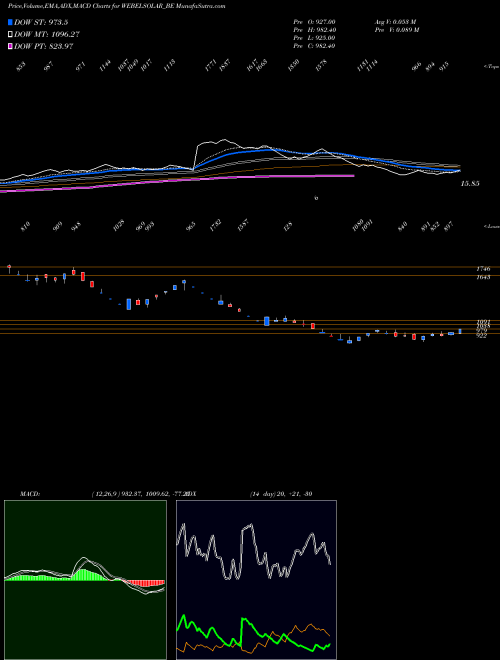
Task: Click the chart title mentioning WEBELSOLAR_BE
Action: pyautogui.click(x=116, y=6)
